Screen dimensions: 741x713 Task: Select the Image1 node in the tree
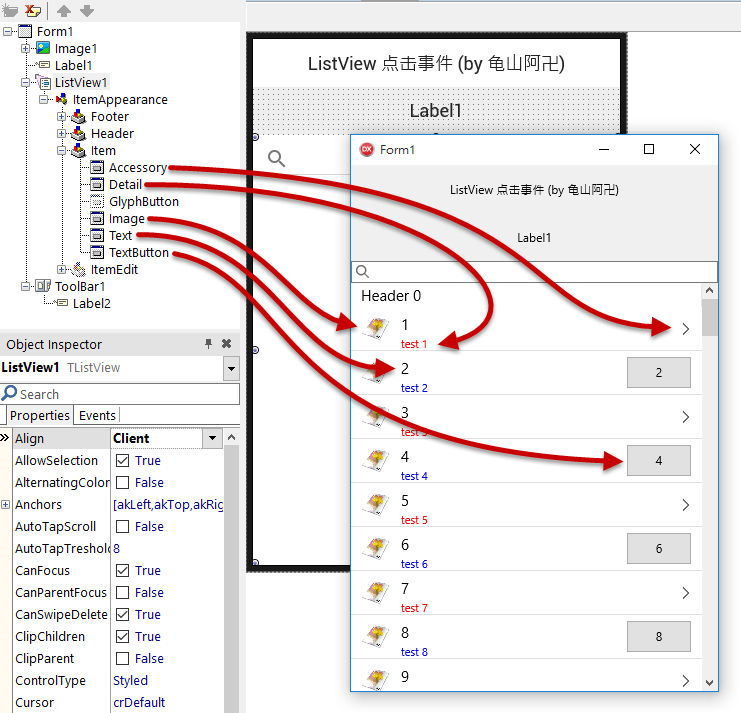(75, 48)
